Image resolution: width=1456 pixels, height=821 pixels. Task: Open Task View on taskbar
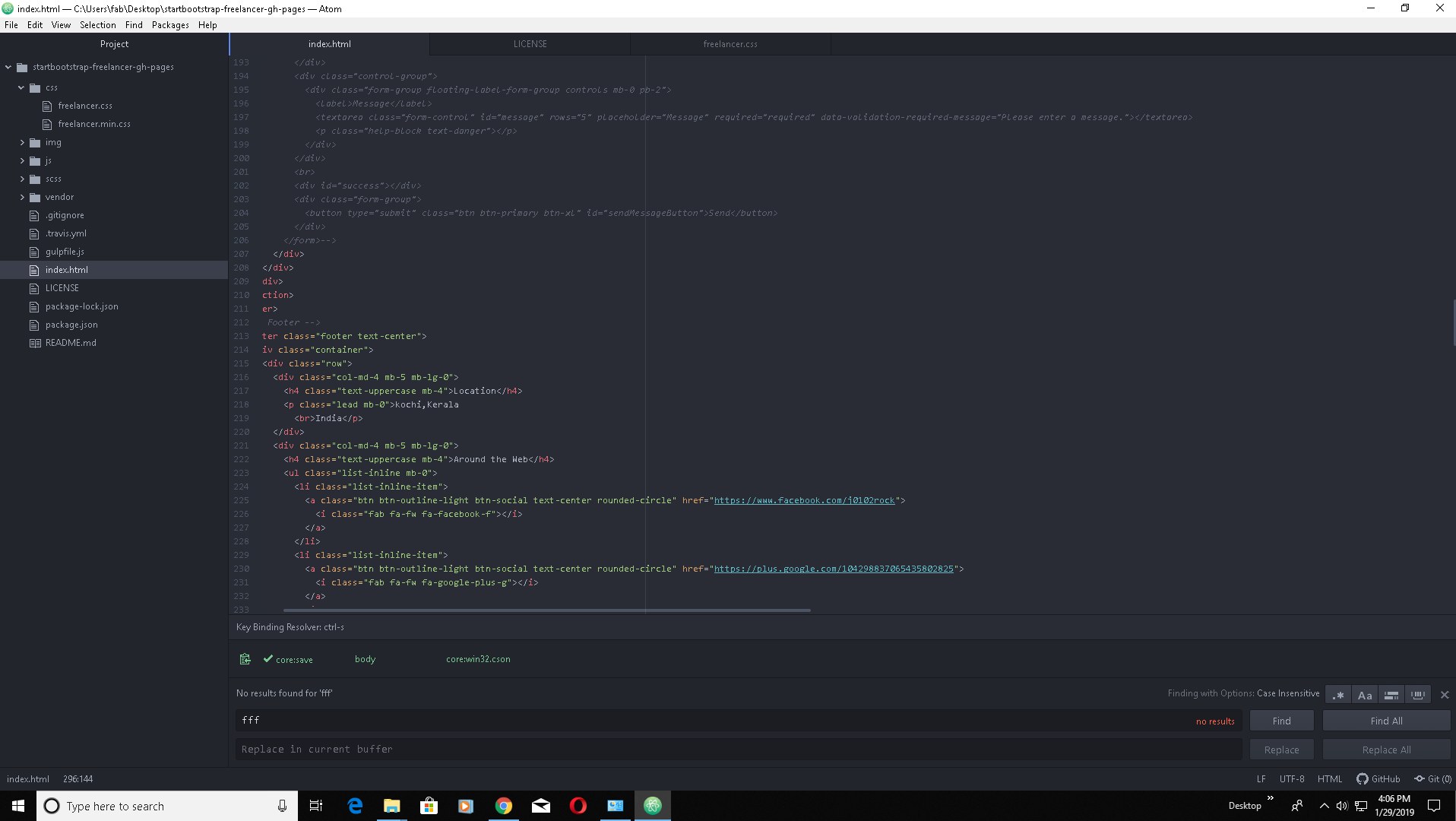(x=316, y=806)
